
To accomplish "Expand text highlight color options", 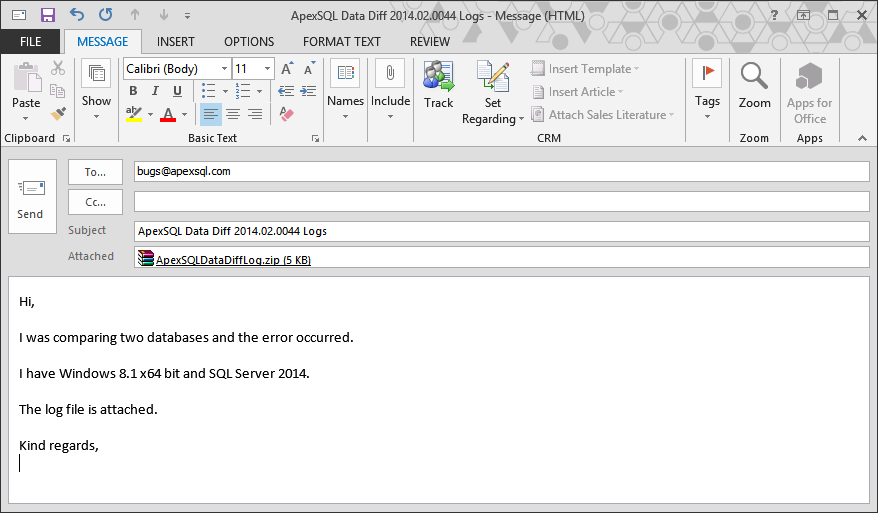I will point(151,114).
